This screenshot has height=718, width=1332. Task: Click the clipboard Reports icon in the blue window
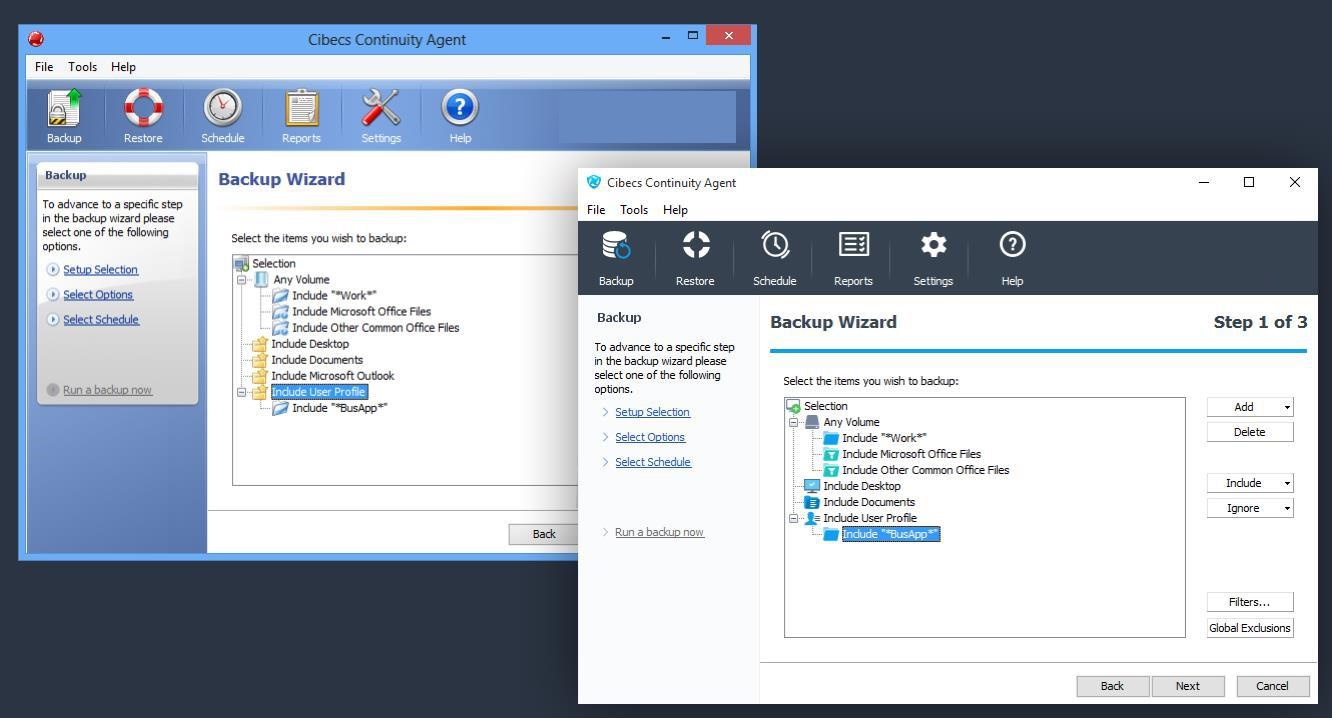301,108
